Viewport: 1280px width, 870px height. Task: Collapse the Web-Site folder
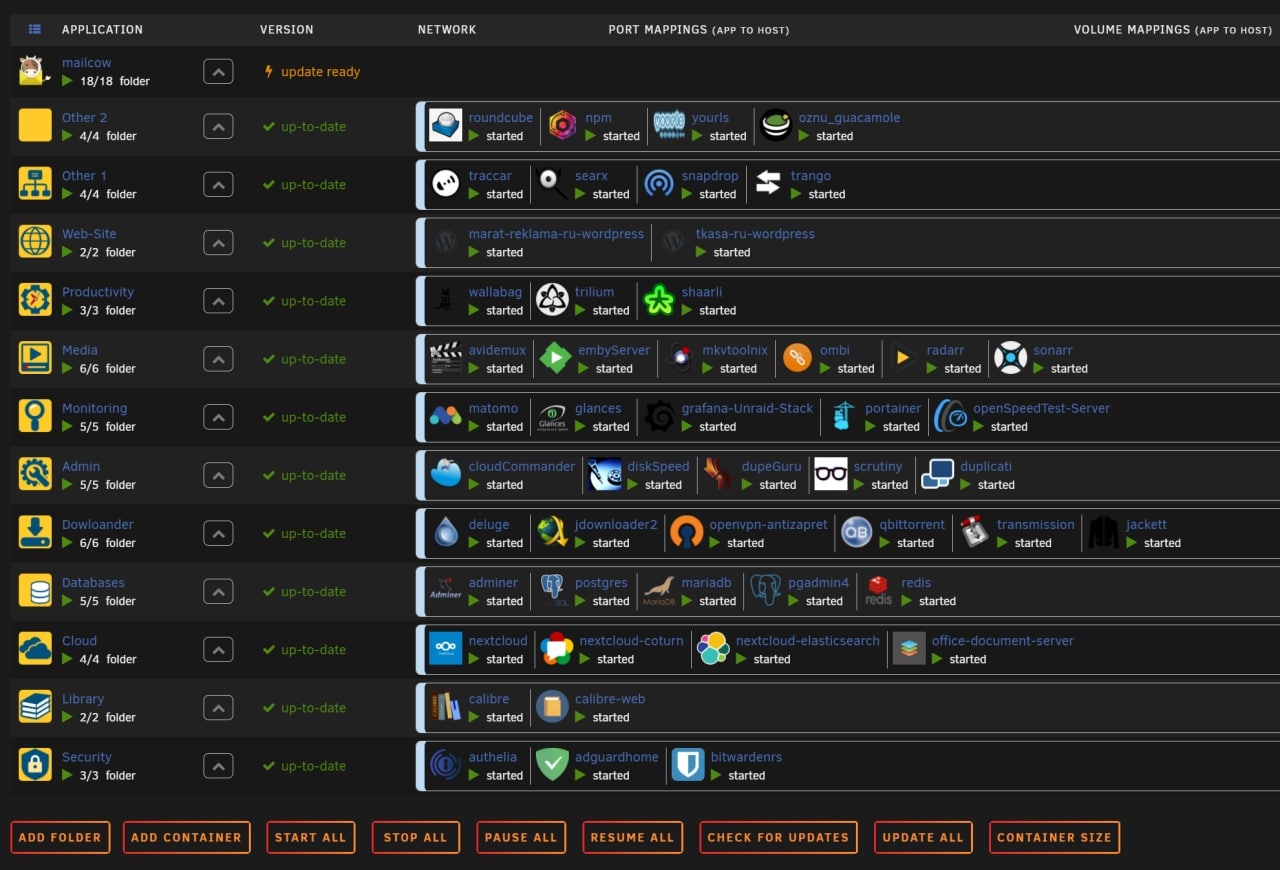pos(218,242)
